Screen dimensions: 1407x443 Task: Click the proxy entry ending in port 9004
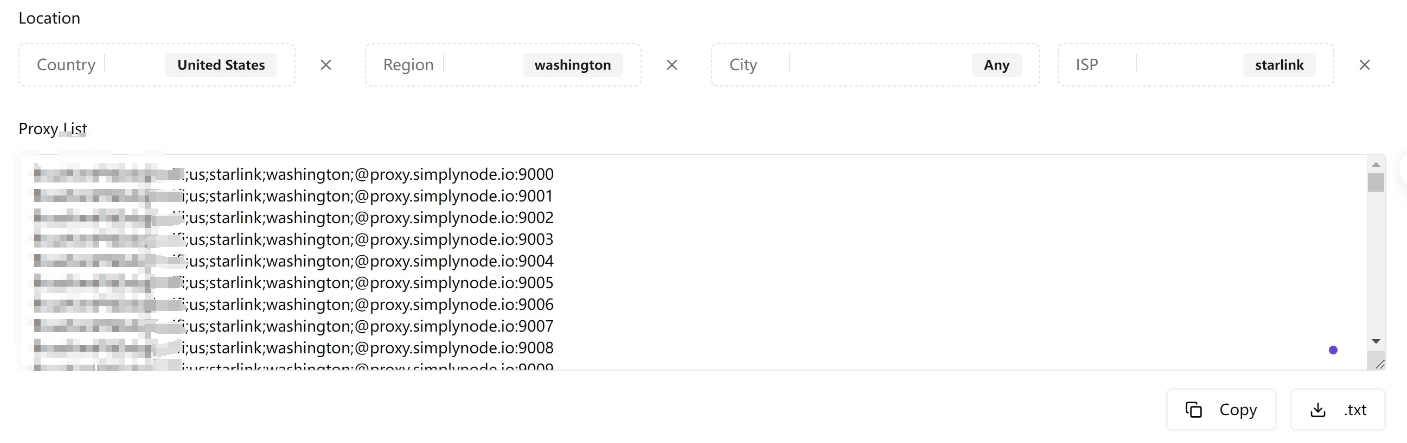pyautogui.click(x=293, y=261)
